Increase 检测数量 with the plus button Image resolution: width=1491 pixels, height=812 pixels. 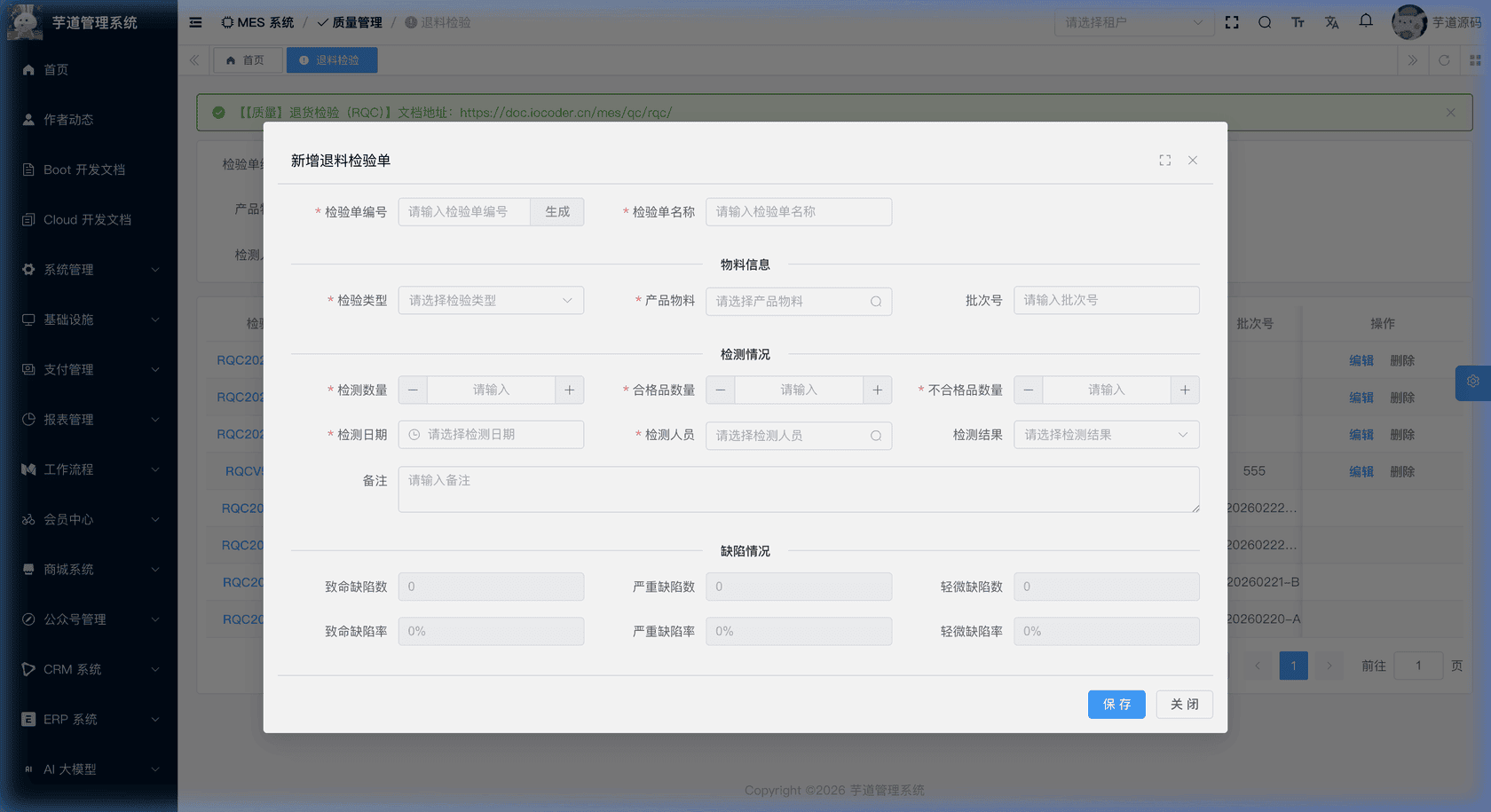(569, 390)
